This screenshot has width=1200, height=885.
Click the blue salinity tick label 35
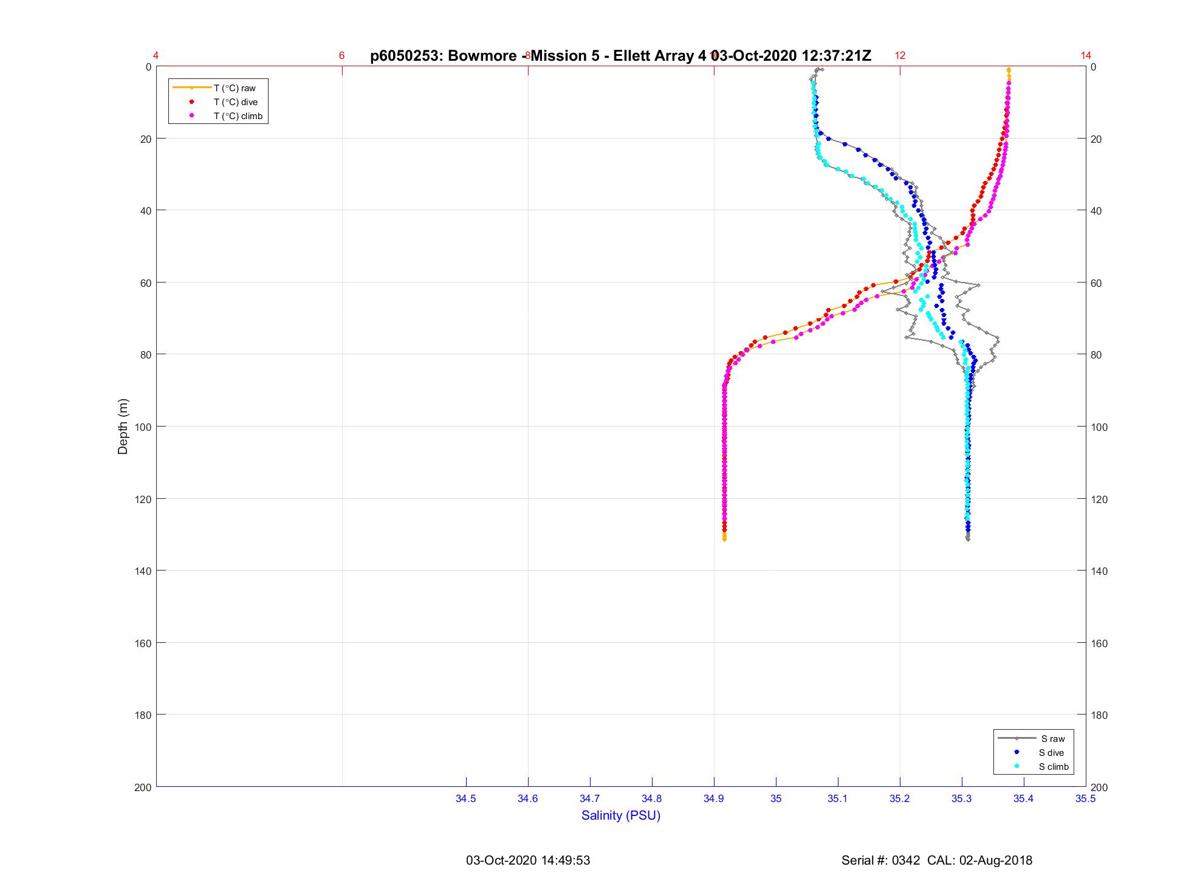tap(776, 799)
